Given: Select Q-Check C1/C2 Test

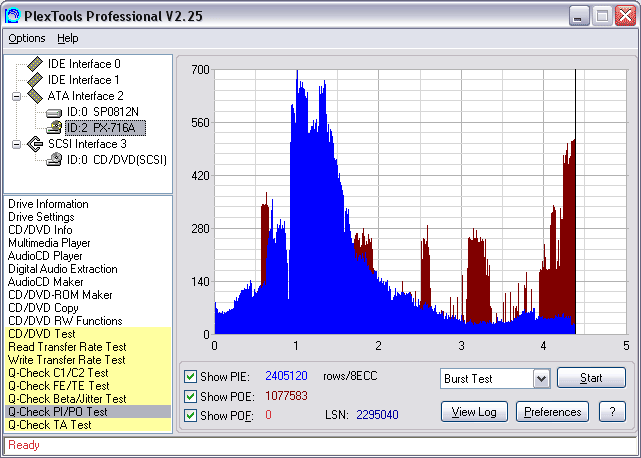Looking at the screenshot, I should pos(88,373).
